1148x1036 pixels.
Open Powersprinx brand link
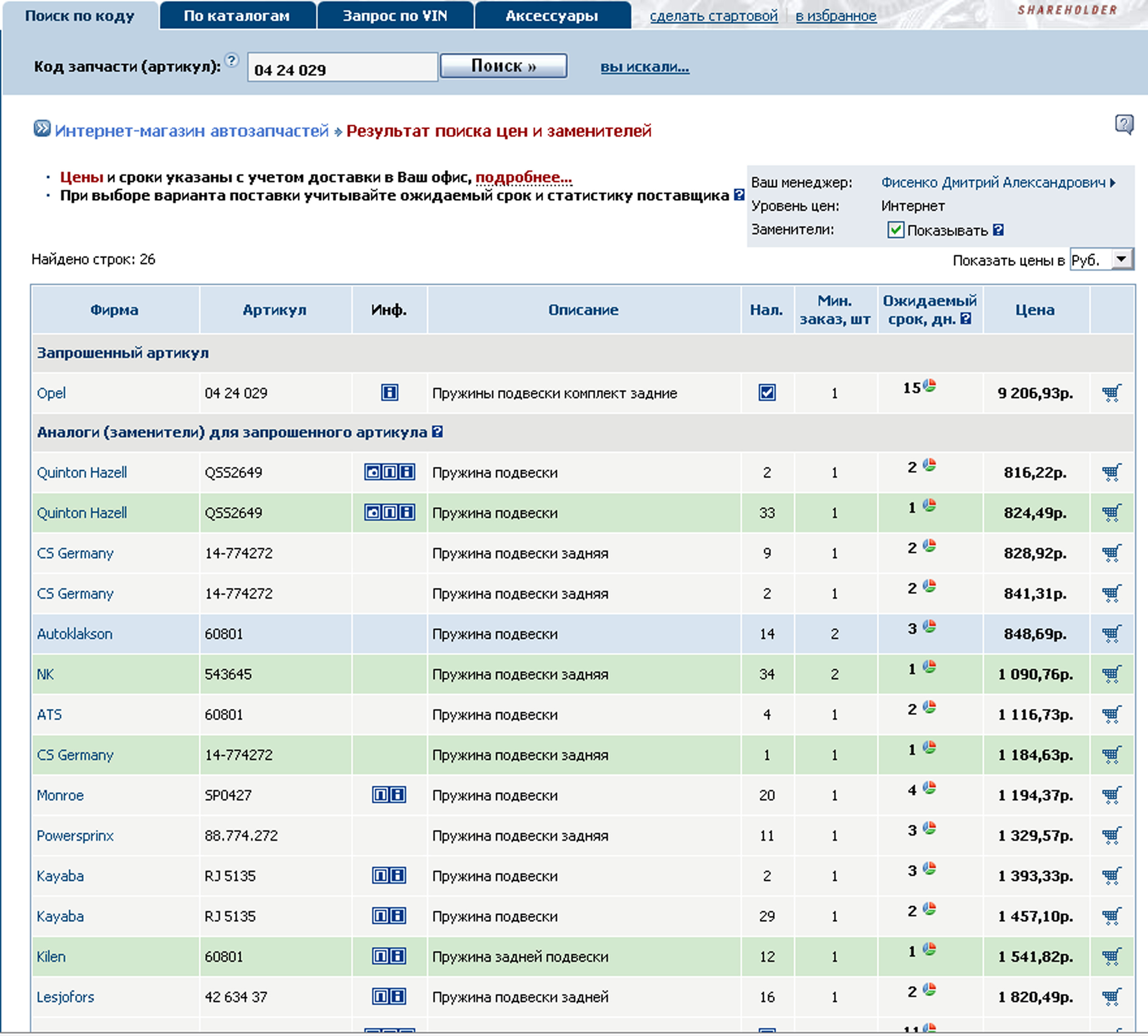click(x=75, y=836)
